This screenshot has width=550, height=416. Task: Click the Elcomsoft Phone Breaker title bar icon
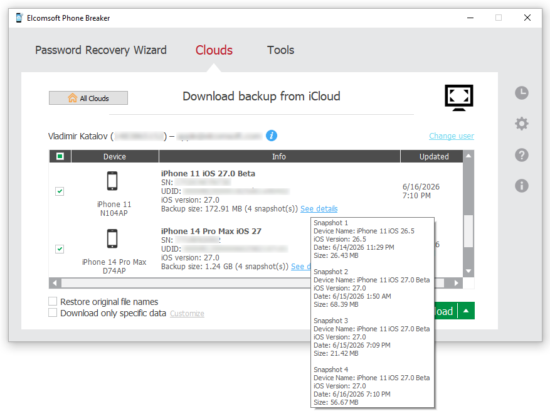[19, 18]
